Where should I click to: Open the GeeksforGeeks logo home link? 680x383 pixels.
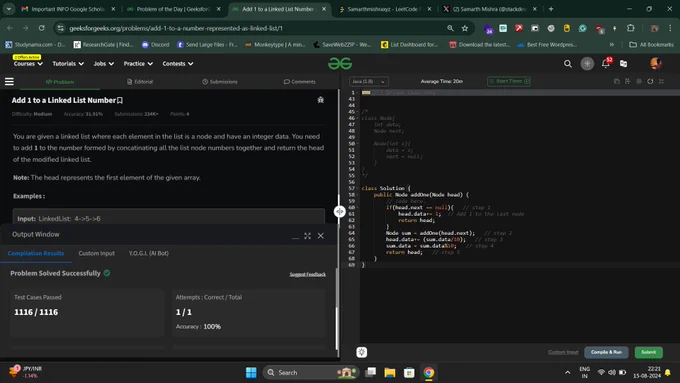(340, 64)
